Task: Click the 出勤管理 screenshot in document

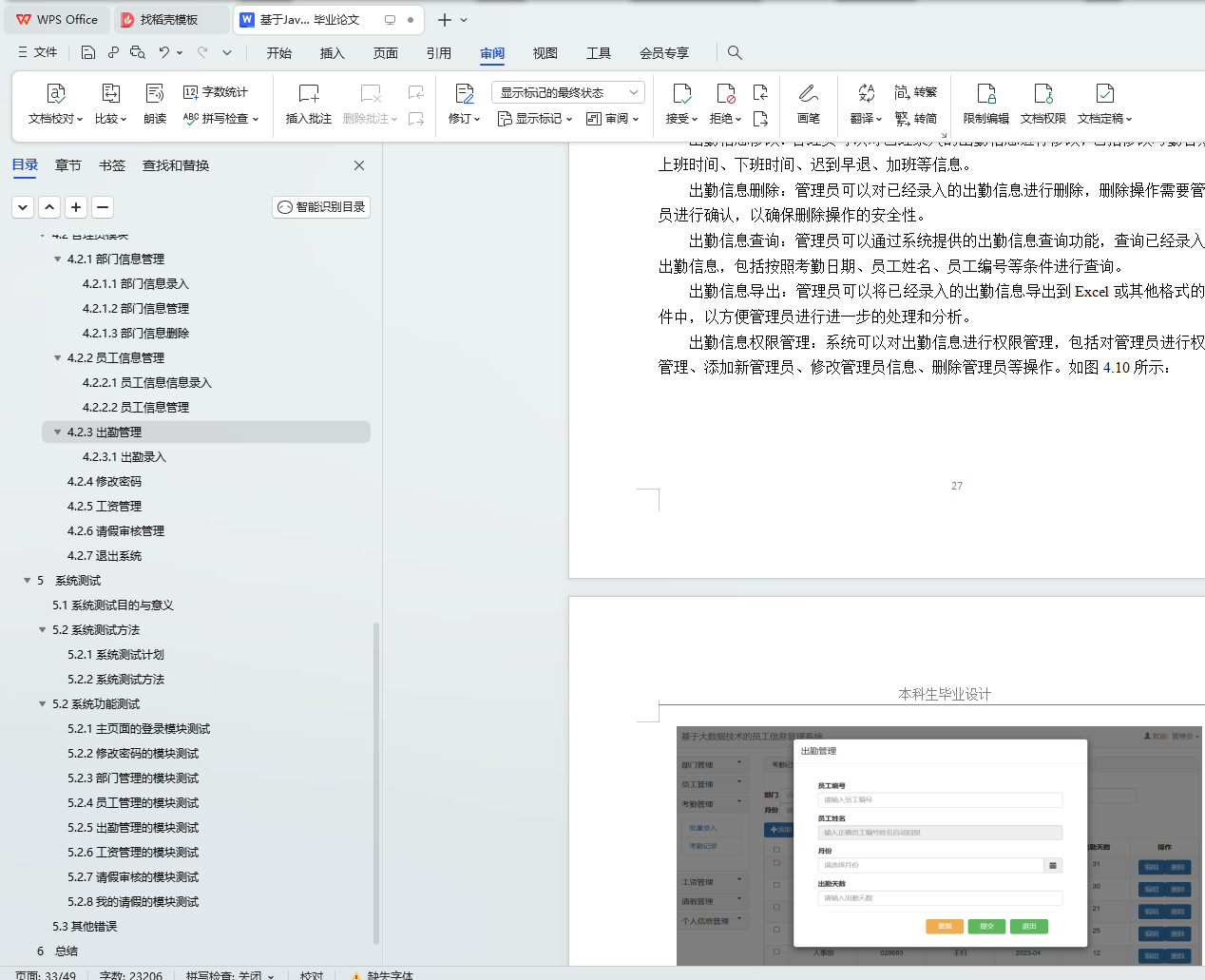Action: click(939, 846)
